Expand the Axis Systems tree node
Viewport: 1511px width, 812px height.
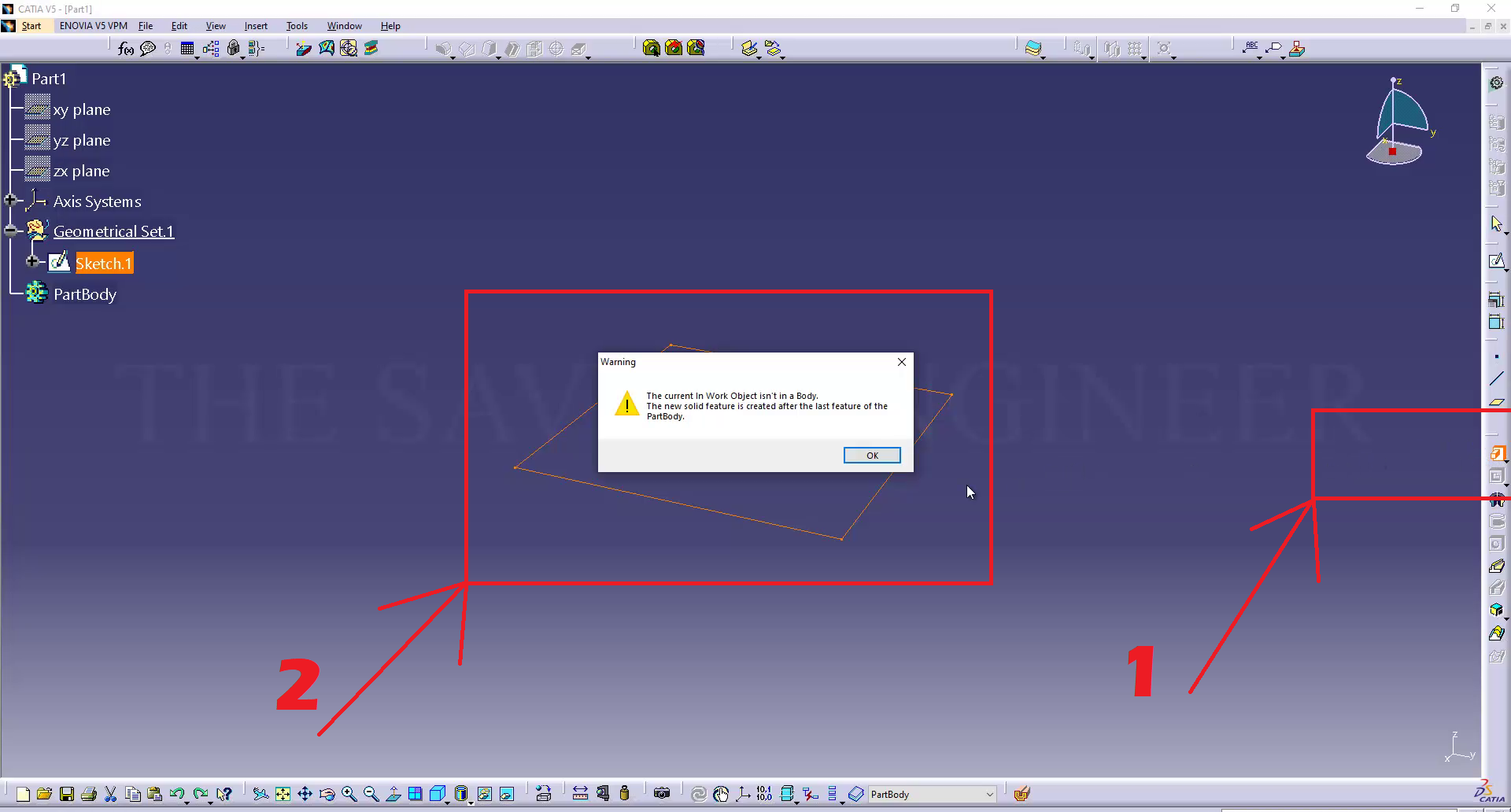click(10, 201)
